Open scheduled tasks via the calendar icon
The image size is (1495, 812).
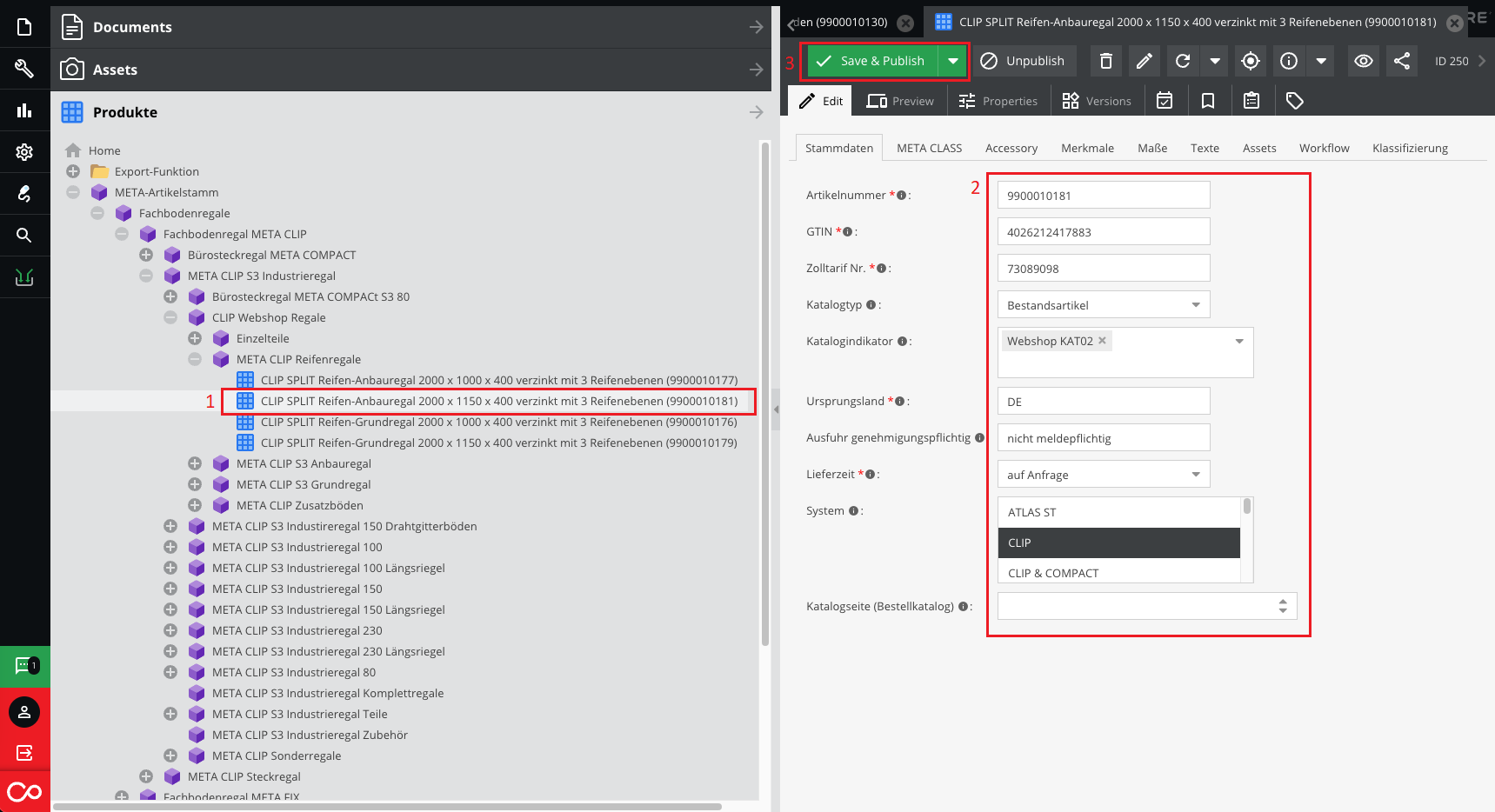pos(1165,100)
